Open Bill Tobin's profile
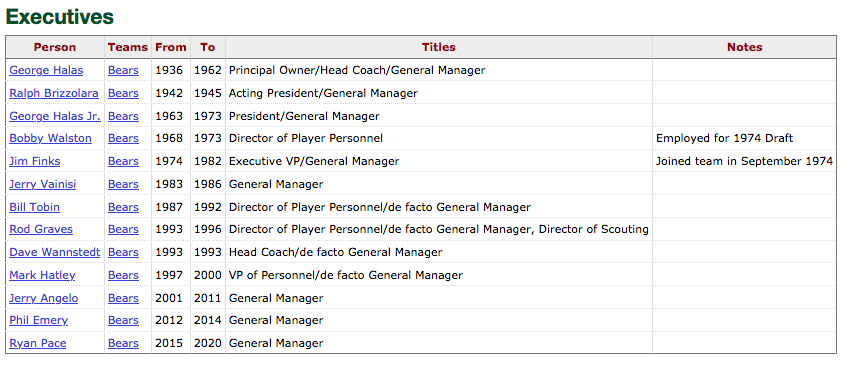Viewport: 847px width, 371px height. [35, 207]
